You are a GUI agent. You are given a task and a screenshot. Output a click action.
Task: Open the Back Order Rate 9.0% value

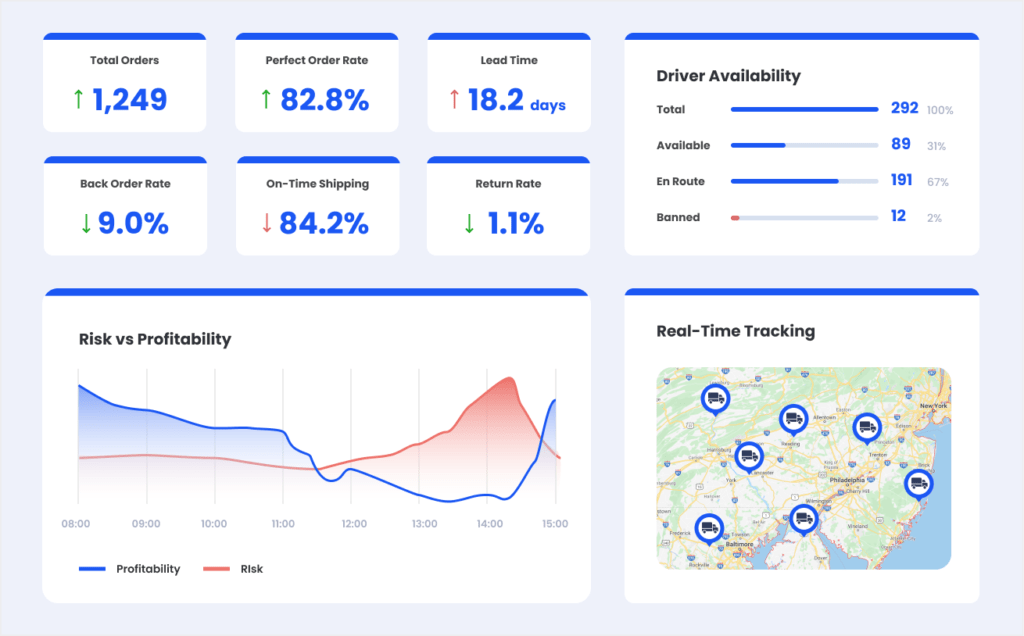pyautogui.click(x=132, y=224)
